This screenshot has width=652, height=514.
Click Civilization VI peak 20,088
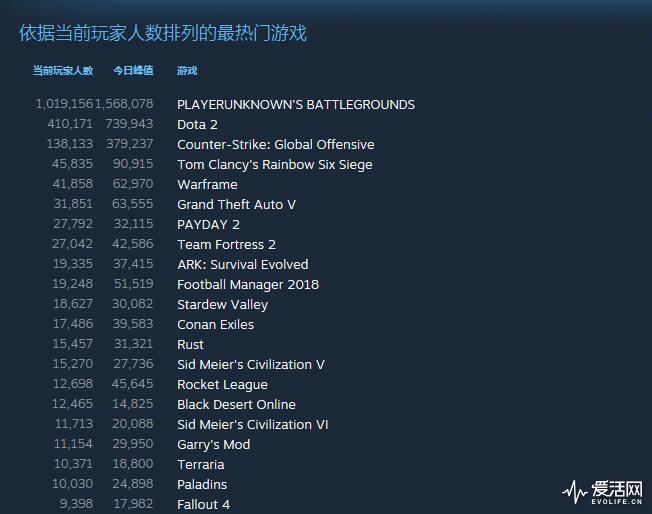pos(133,424)
